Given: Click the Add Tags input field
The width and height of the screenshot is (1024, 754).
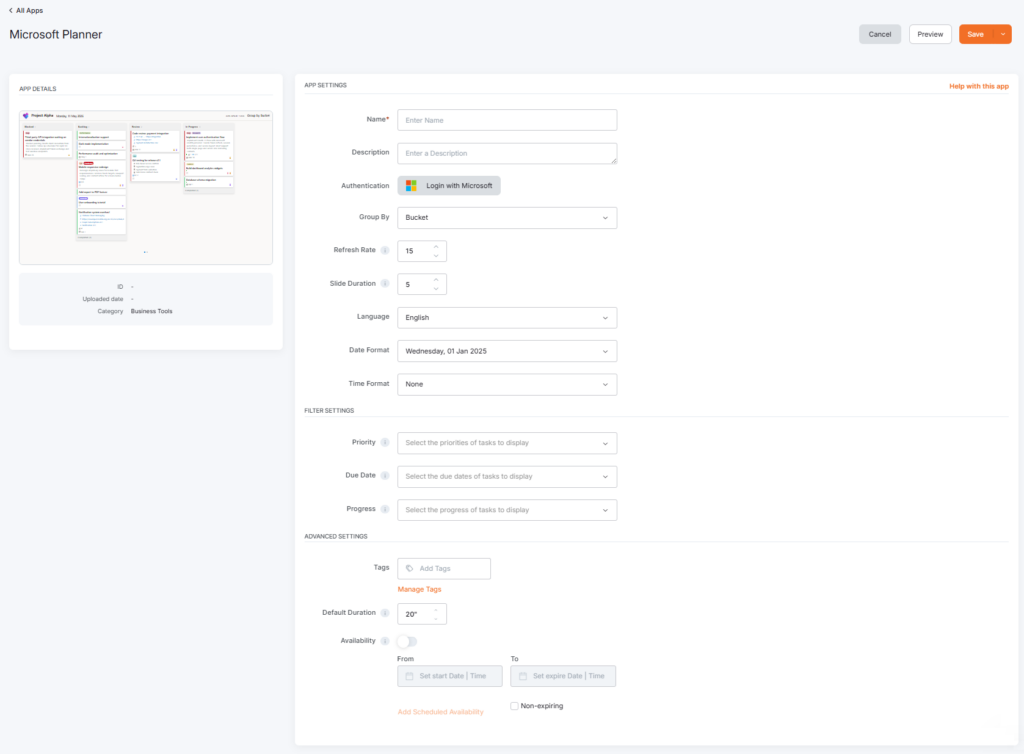Looking at the screenshot, I should (444, 569).
